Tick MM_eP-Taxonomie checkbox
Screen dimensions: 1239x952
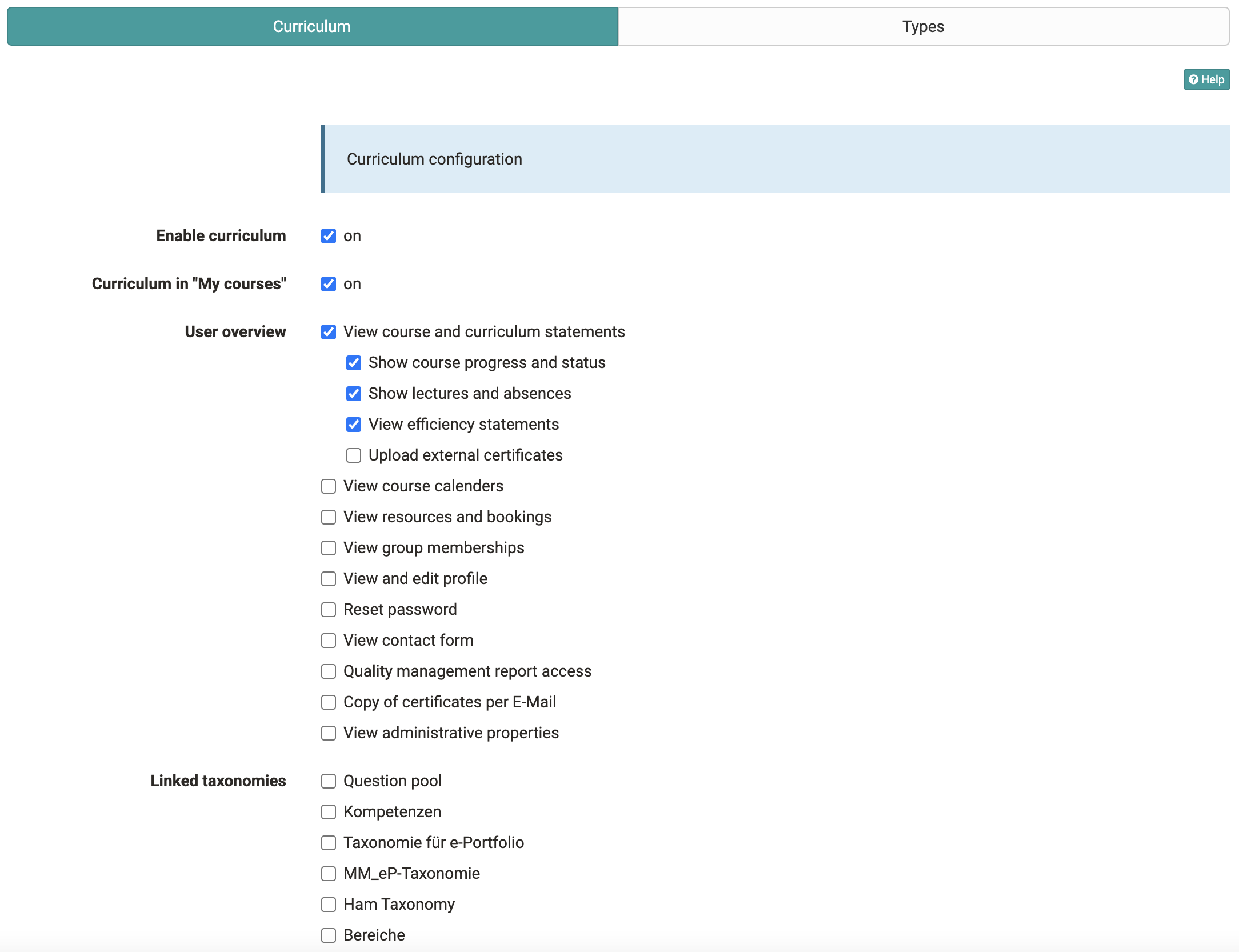329,874
